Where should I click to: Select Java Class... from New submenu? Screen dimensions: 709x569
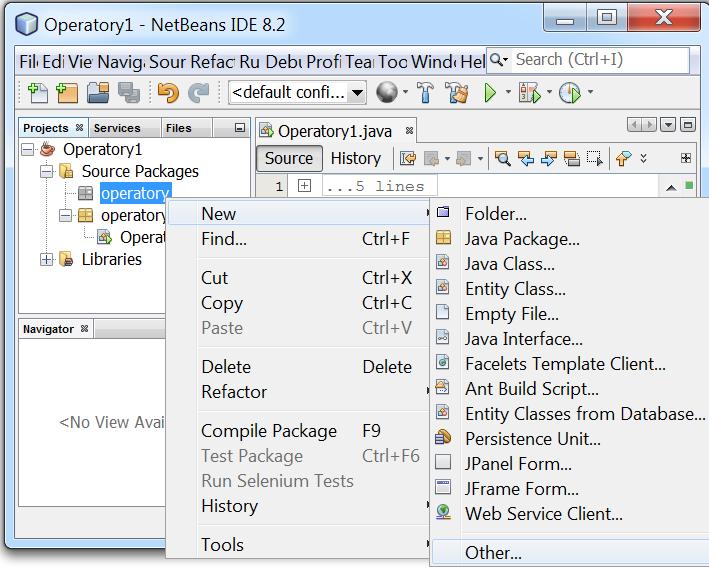(x=570, y=264)
